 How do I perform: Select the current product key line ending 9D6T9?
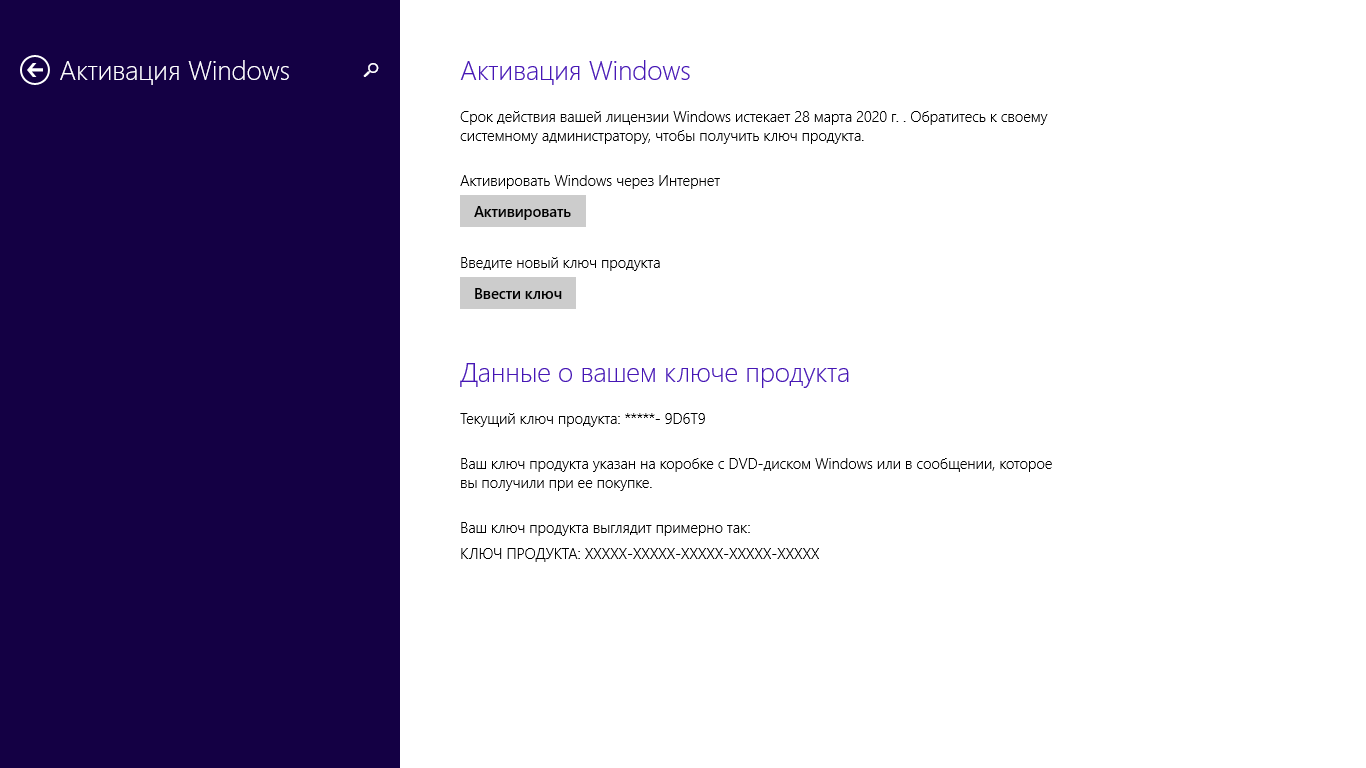583,419
